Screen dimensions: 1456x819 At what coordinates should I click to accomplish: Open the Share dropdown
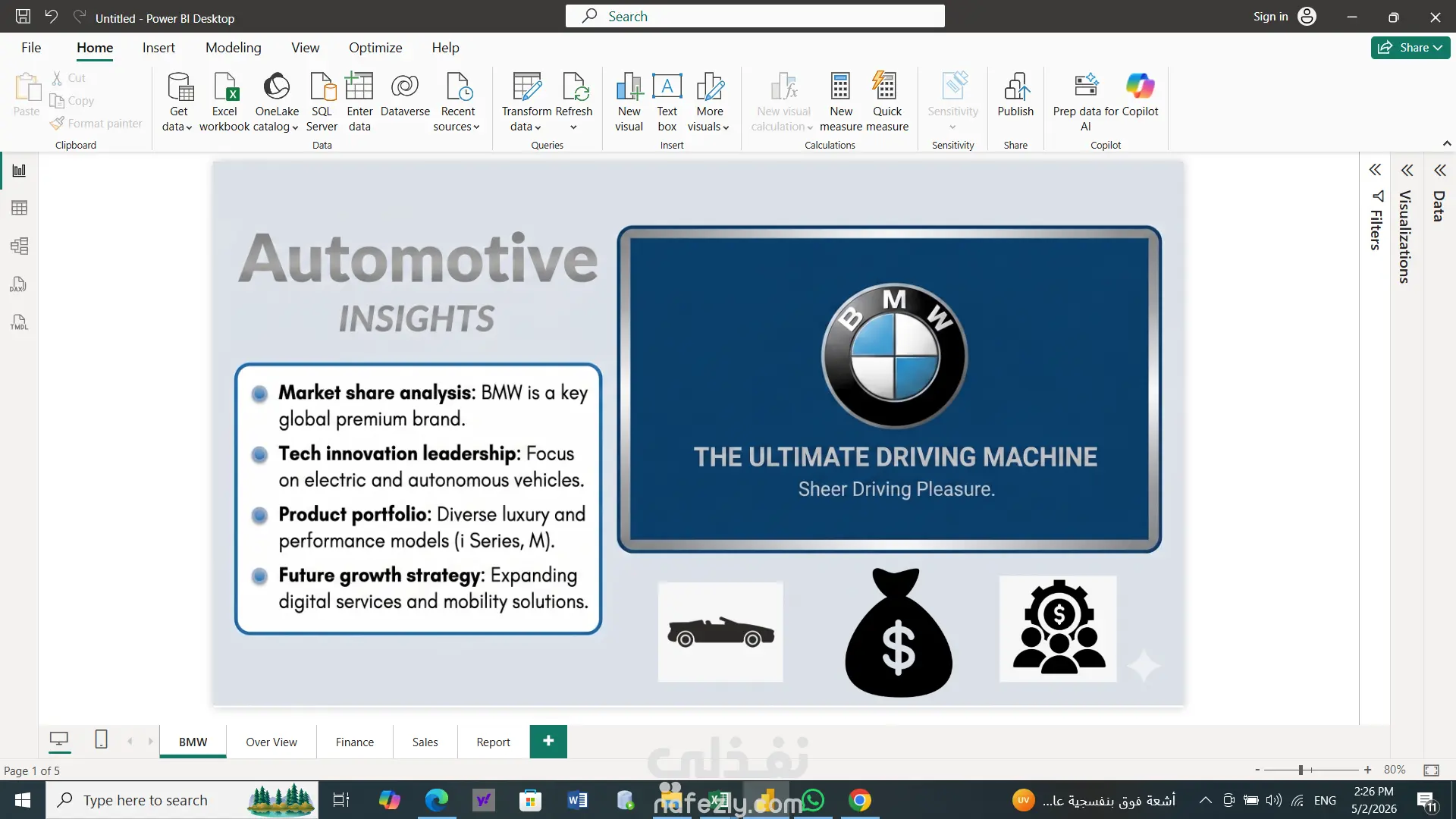(1410, 47)
